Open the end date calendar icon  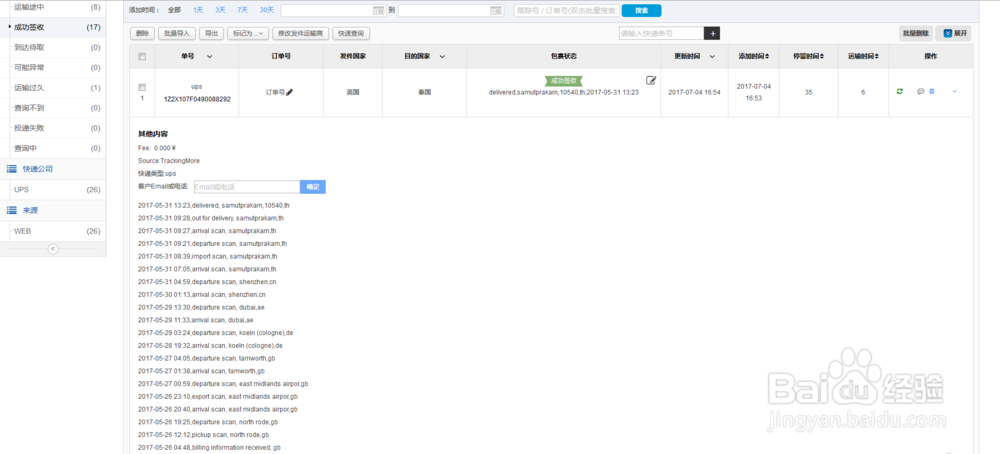click(496, 10)
